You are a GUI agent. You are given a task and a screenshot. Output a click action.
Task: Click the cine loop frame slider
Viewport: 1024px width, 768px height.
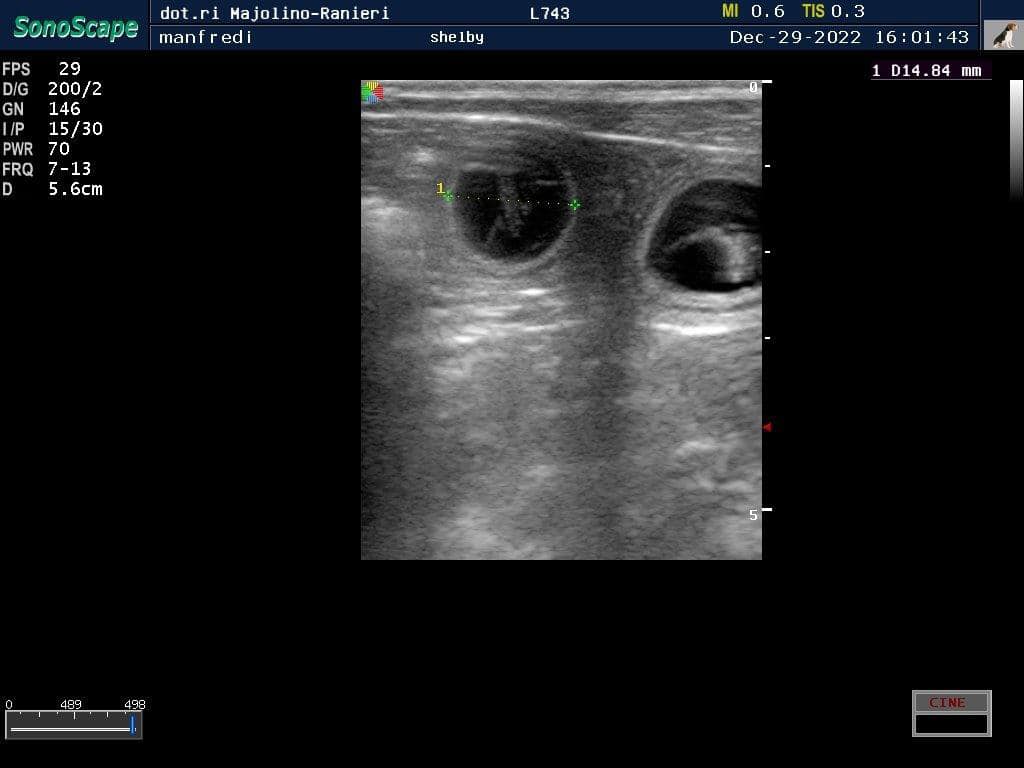pos(73,726)
